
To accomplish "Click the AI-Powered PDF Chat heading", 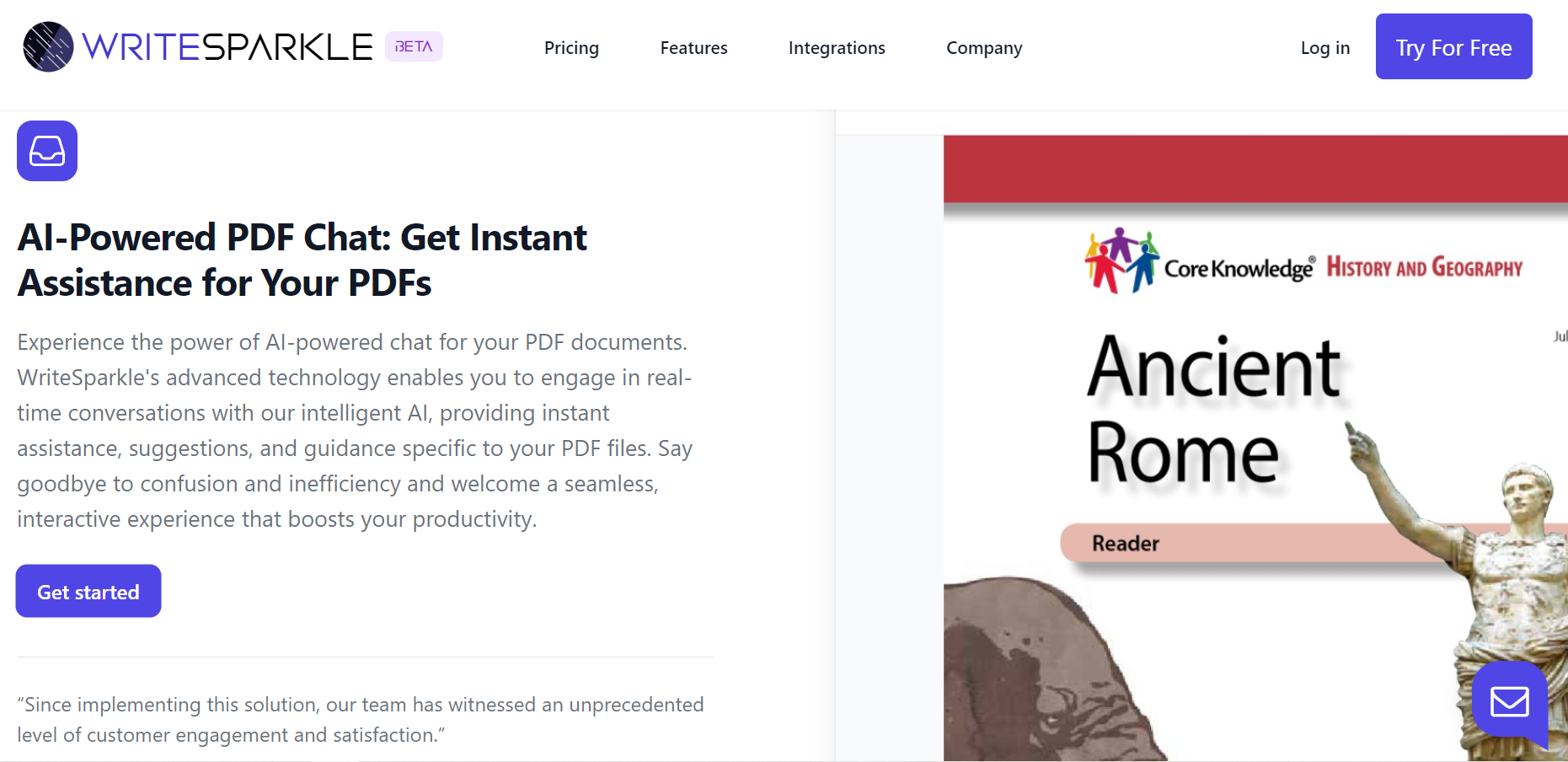I will [302, 260].
